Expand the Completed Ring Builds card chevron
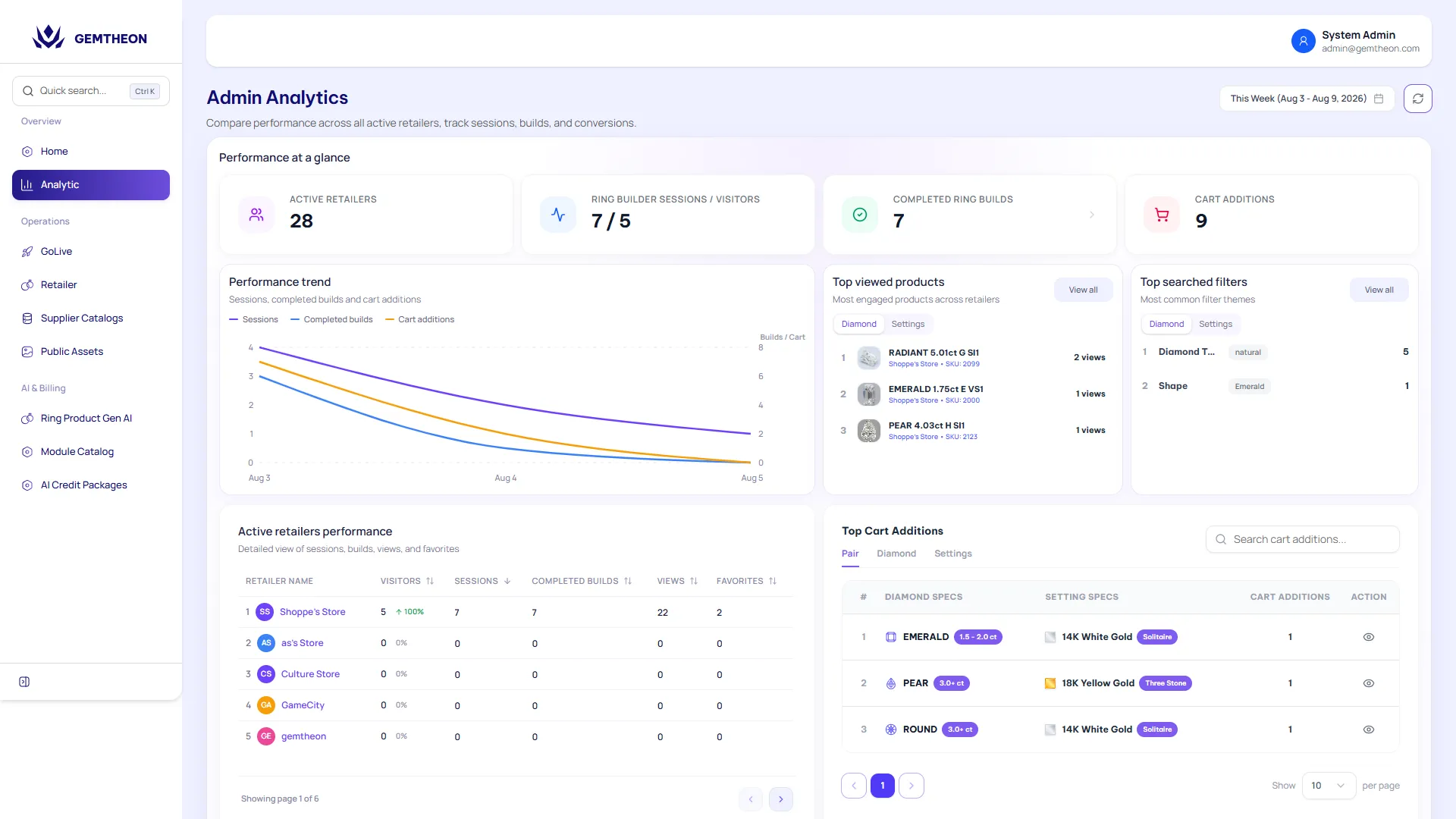The image size is (1456, 819). click(1092, 215)
